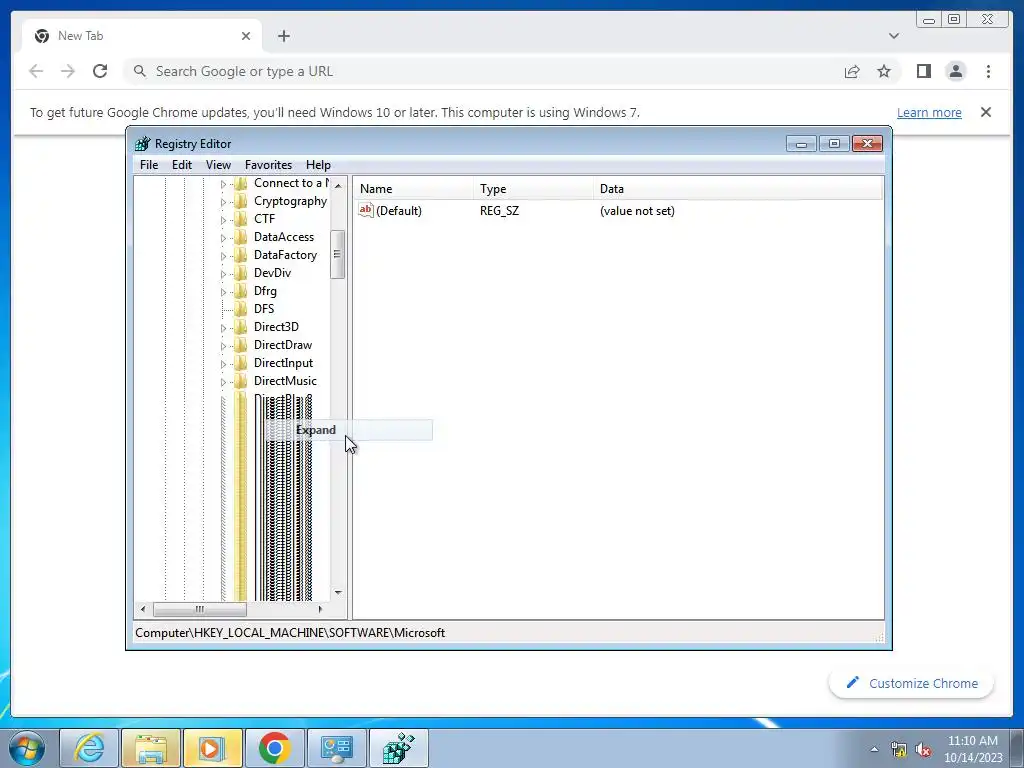Open the Help menu in Registry Editor
Image resolution: width=1024 pixels, height=768 pixels.
(x=318, y=165)
